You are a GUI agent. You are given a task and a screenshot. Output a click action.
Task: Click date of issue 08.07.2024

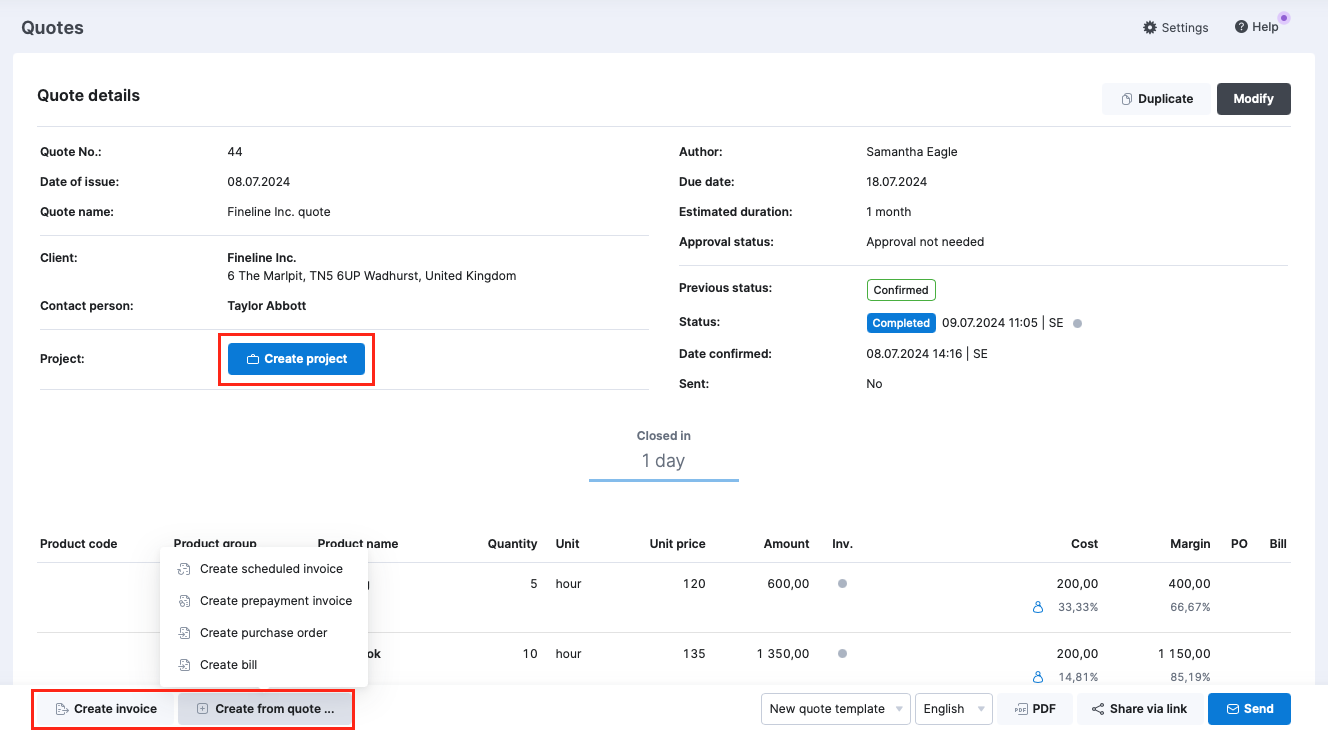click(x=259, y=182)
